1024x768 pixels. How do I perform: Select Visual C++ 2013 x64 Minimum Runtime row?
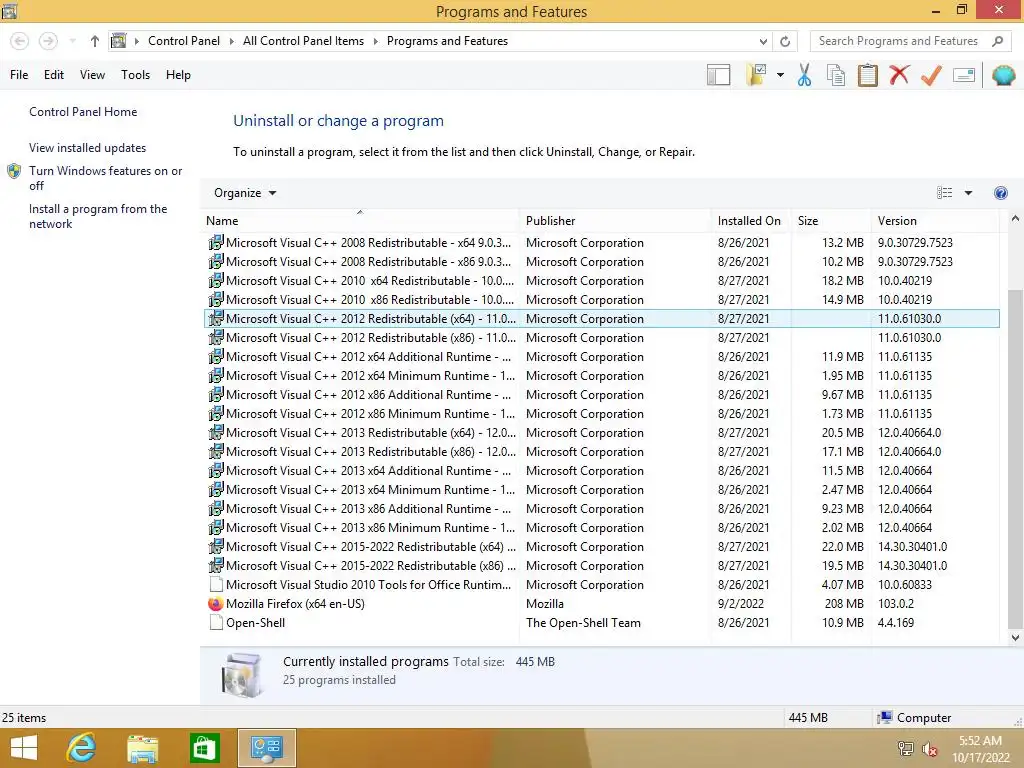click(602, 490)
